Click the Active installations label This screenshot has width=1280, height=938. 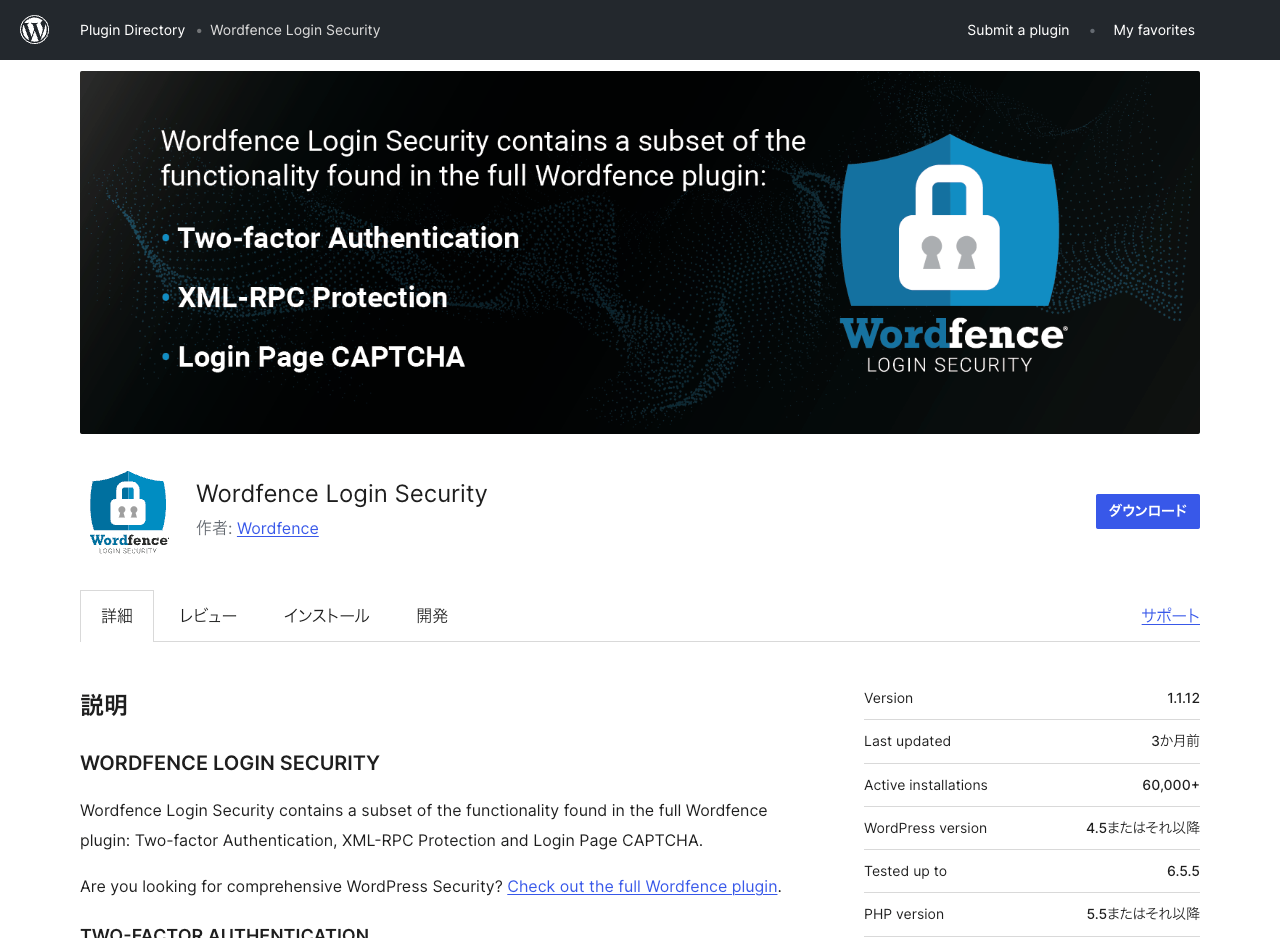click(x=926, y=785)
